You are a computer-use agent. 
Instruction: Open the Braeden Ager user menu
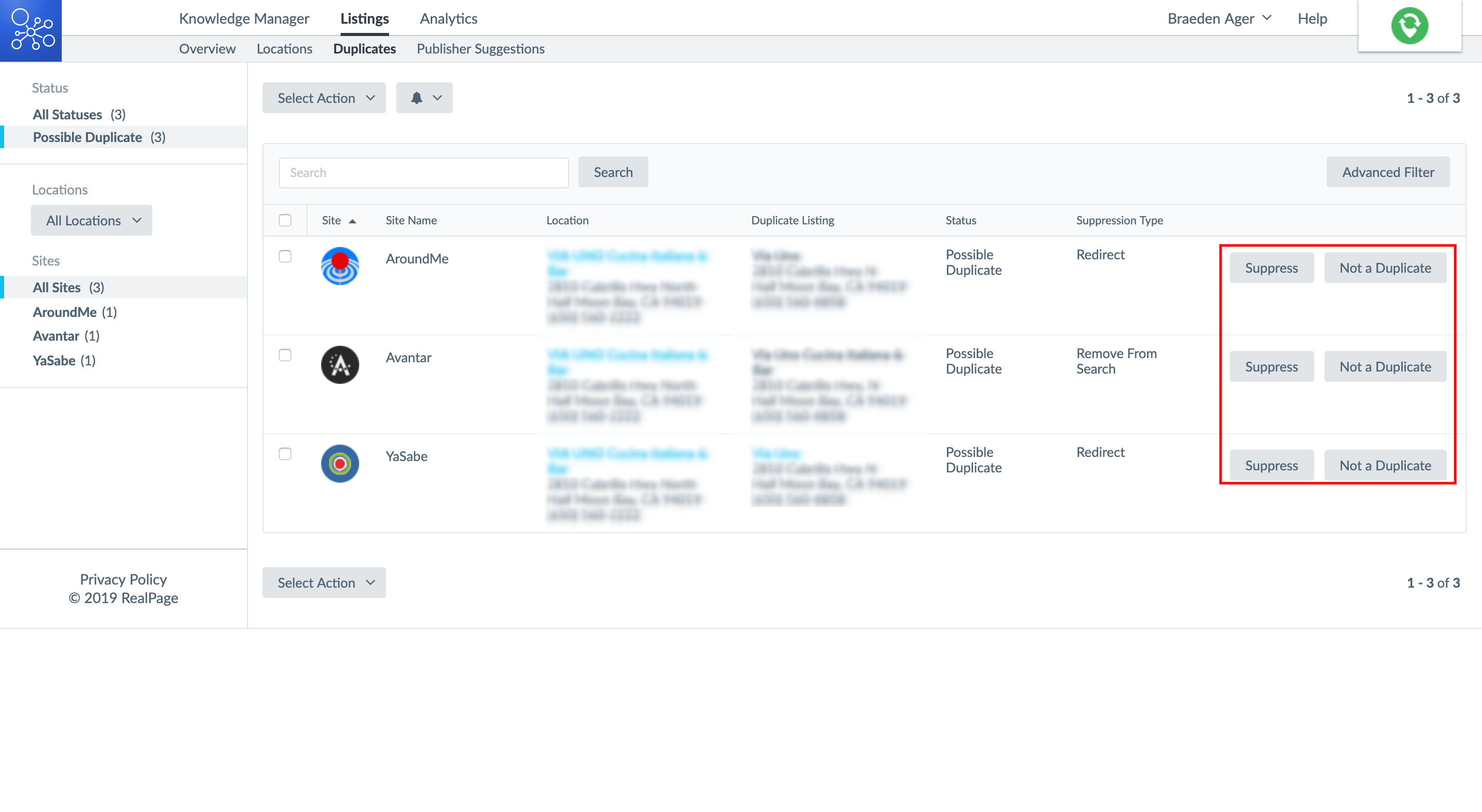(x=1219, y=19)
